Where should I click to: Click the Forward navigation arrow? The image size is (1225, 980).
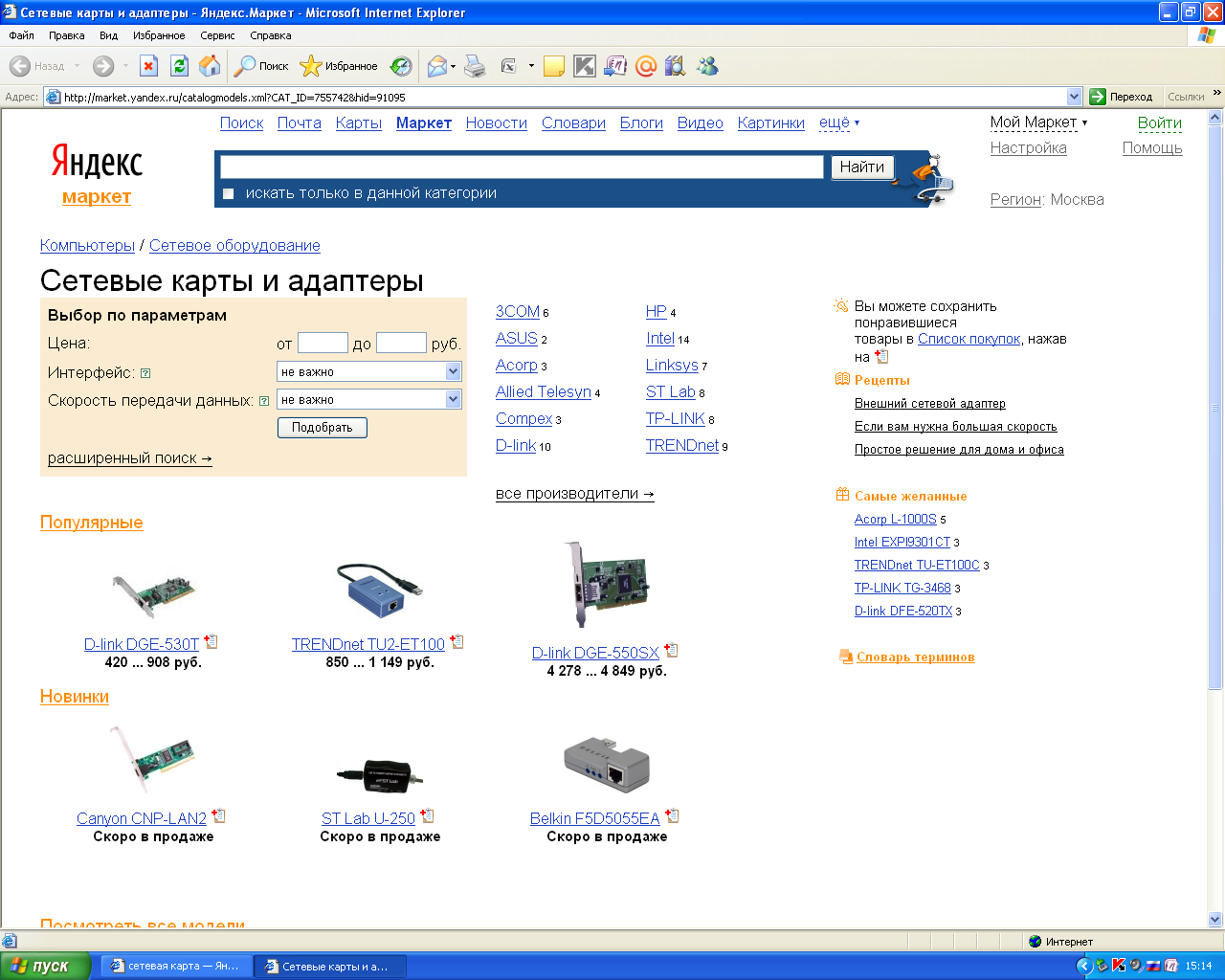103,66
